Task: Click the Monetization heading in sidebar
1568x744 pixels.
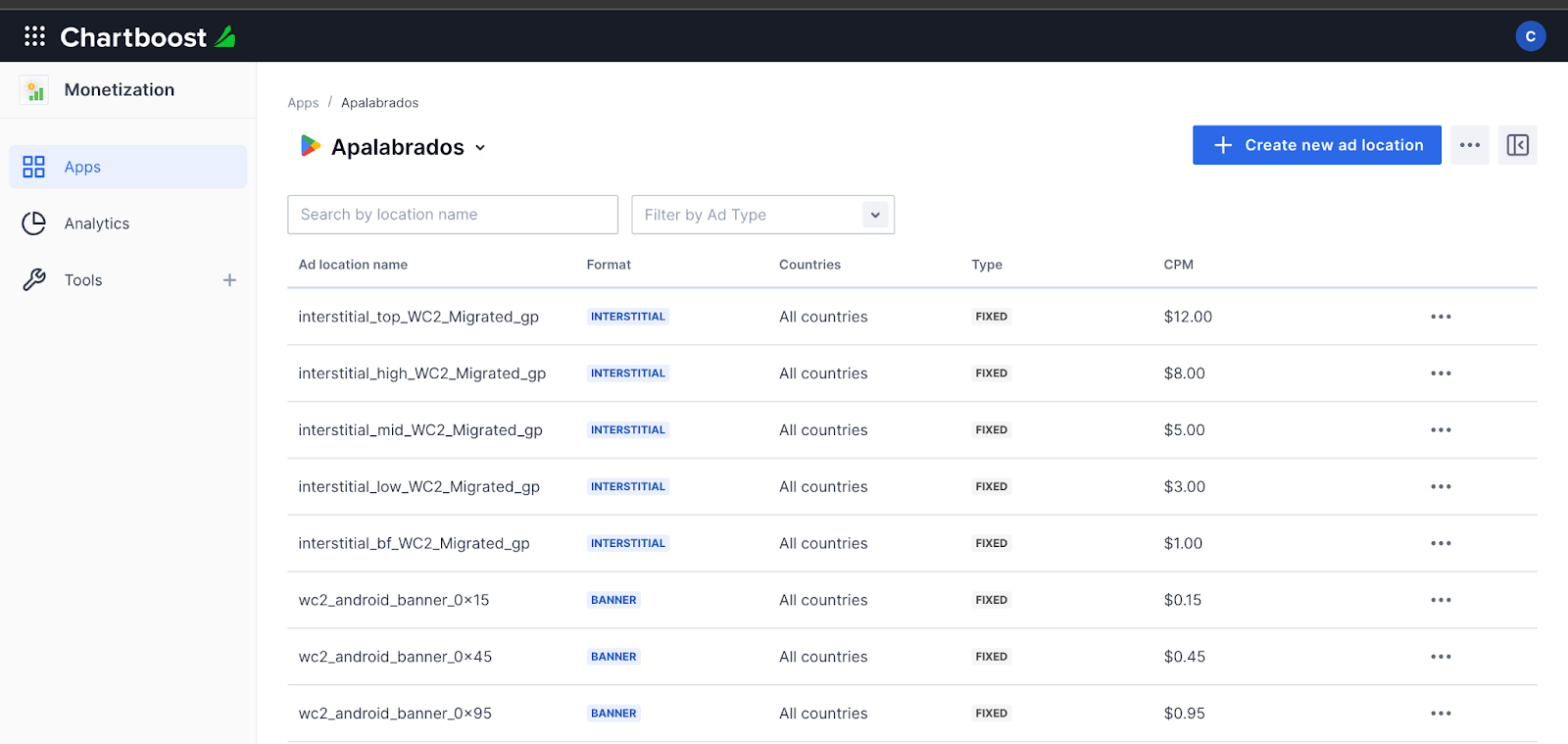Action: pyautogui.click(x=120, y=90)
